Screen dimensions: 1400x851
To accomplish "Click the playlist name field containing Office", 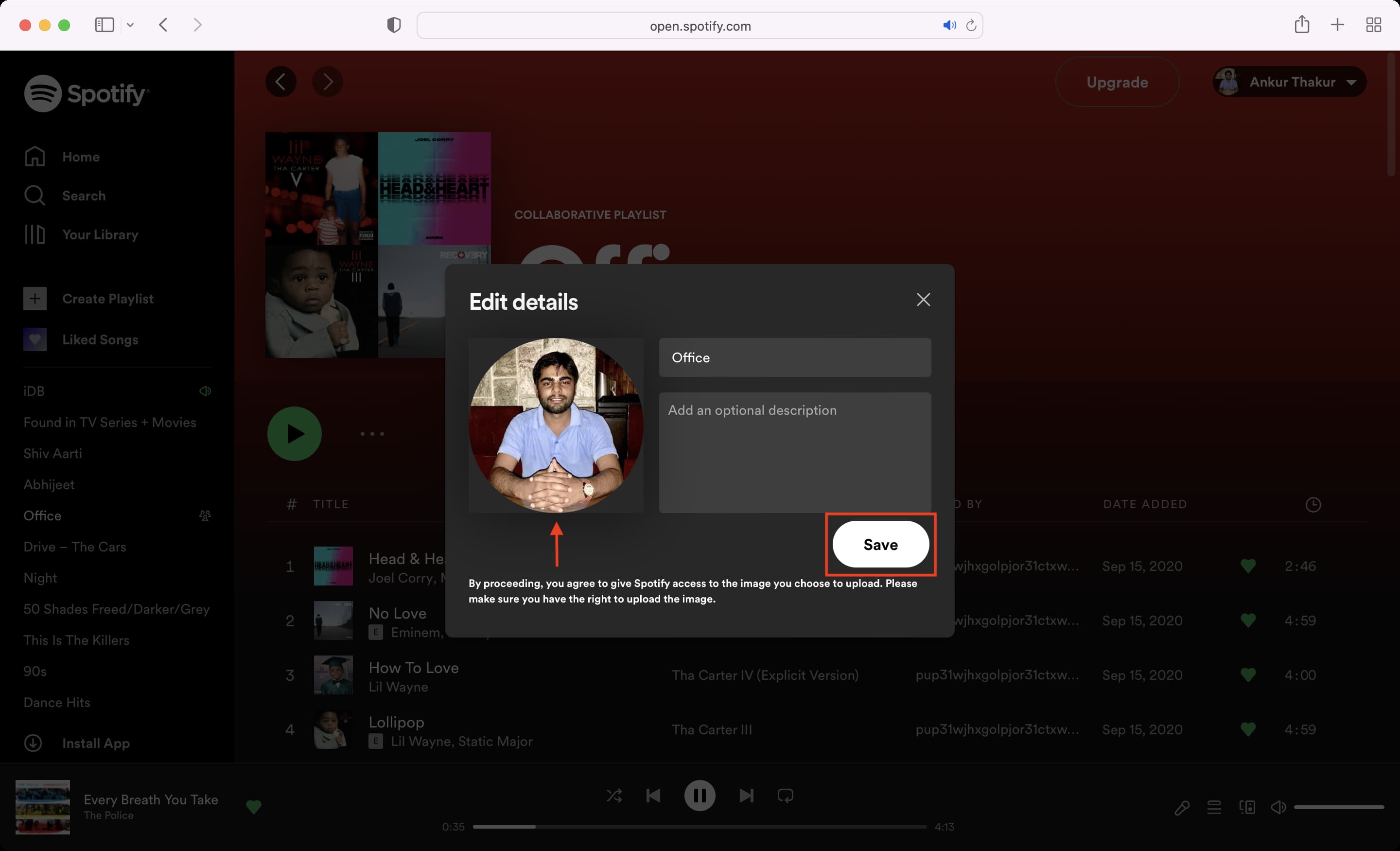I will tap(795, 357).
